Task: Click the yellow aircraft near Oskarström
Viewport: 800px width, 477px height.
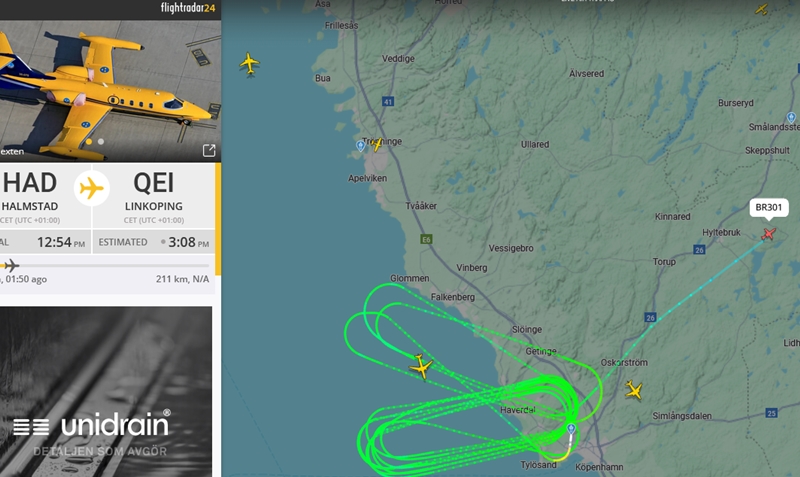Action: pyautogui.click(x=634, y=390)
